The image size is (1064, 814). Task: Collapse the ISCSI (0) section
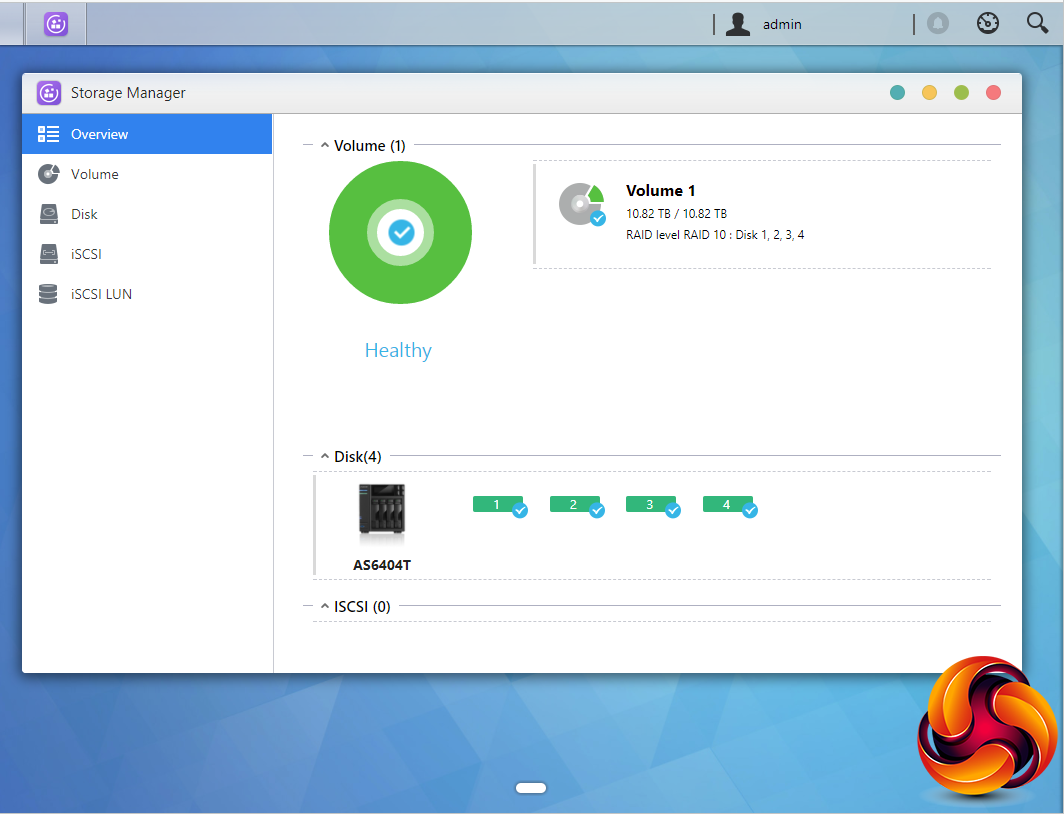click(325, 606)
